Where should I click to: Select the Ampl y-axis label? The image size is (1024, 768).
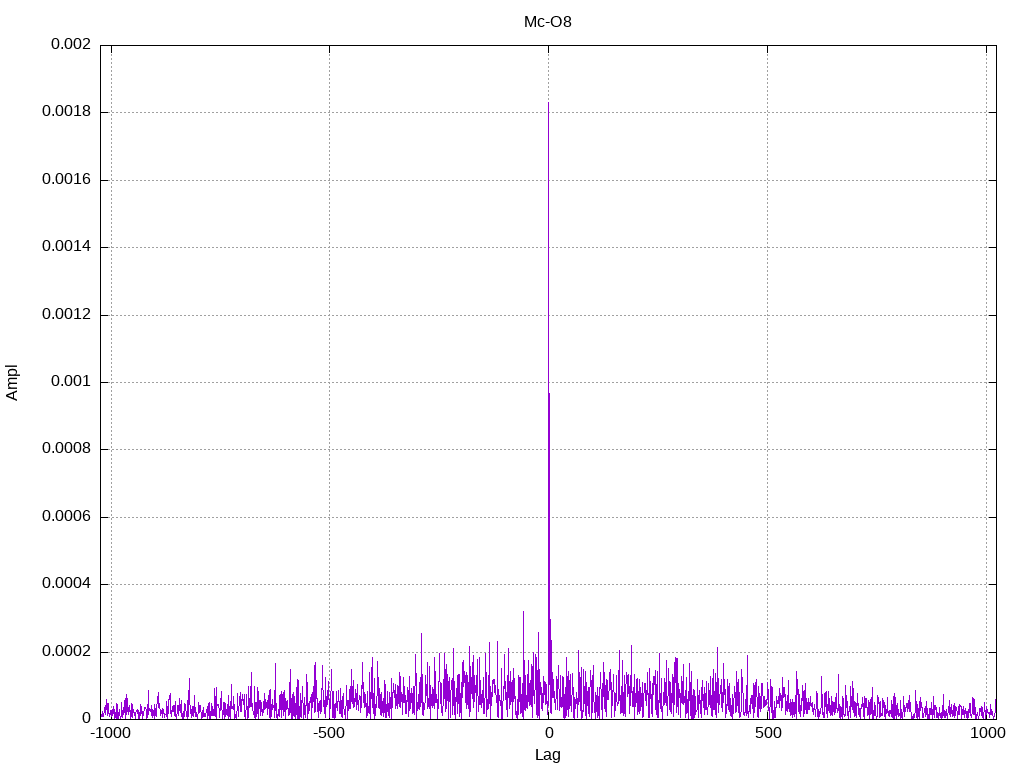point(12,382)
